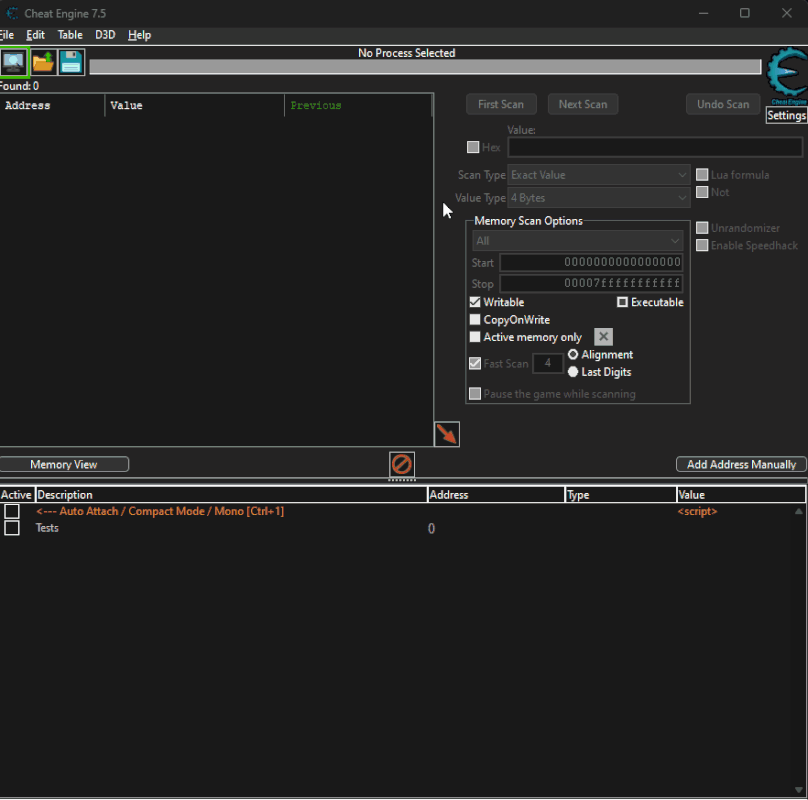The width and height of the screenshot is (808, 800).
Task: Click the 0 address cell of Tests row
Action: point(431,528)
